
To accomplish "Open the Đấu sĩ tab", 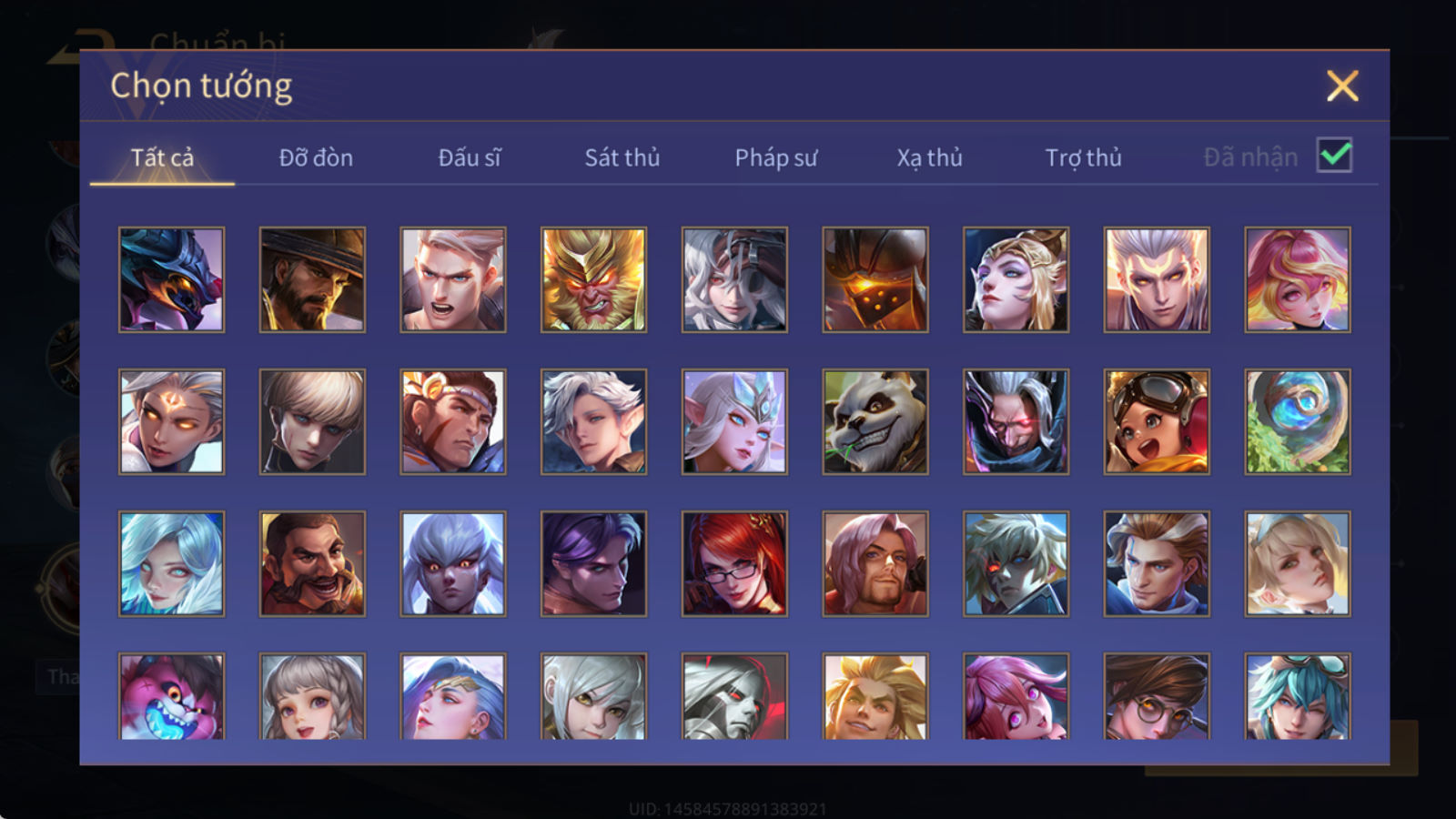I will coord(470,157).
